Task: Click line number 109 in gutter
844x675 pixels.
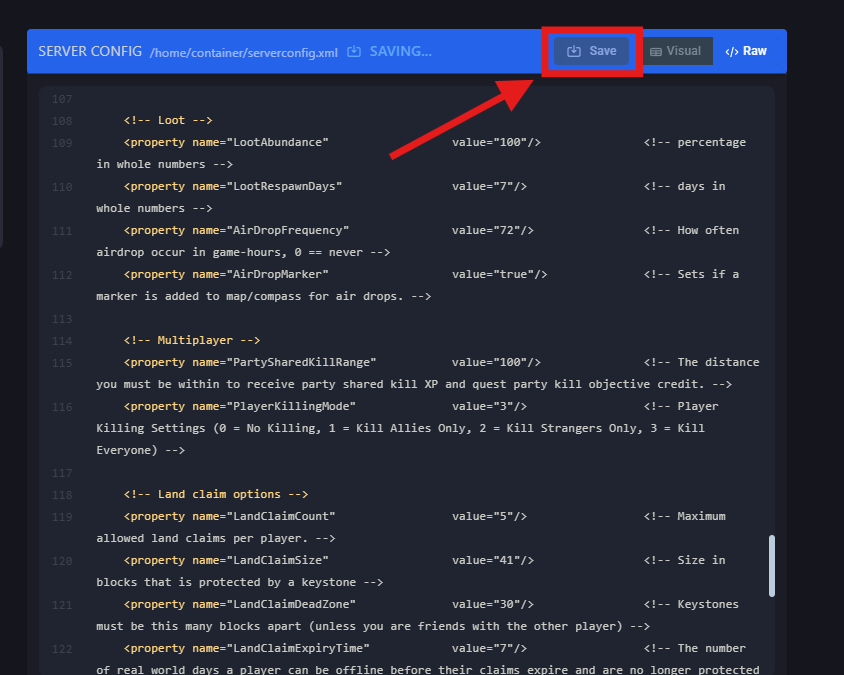Action: tap(62, 143)
